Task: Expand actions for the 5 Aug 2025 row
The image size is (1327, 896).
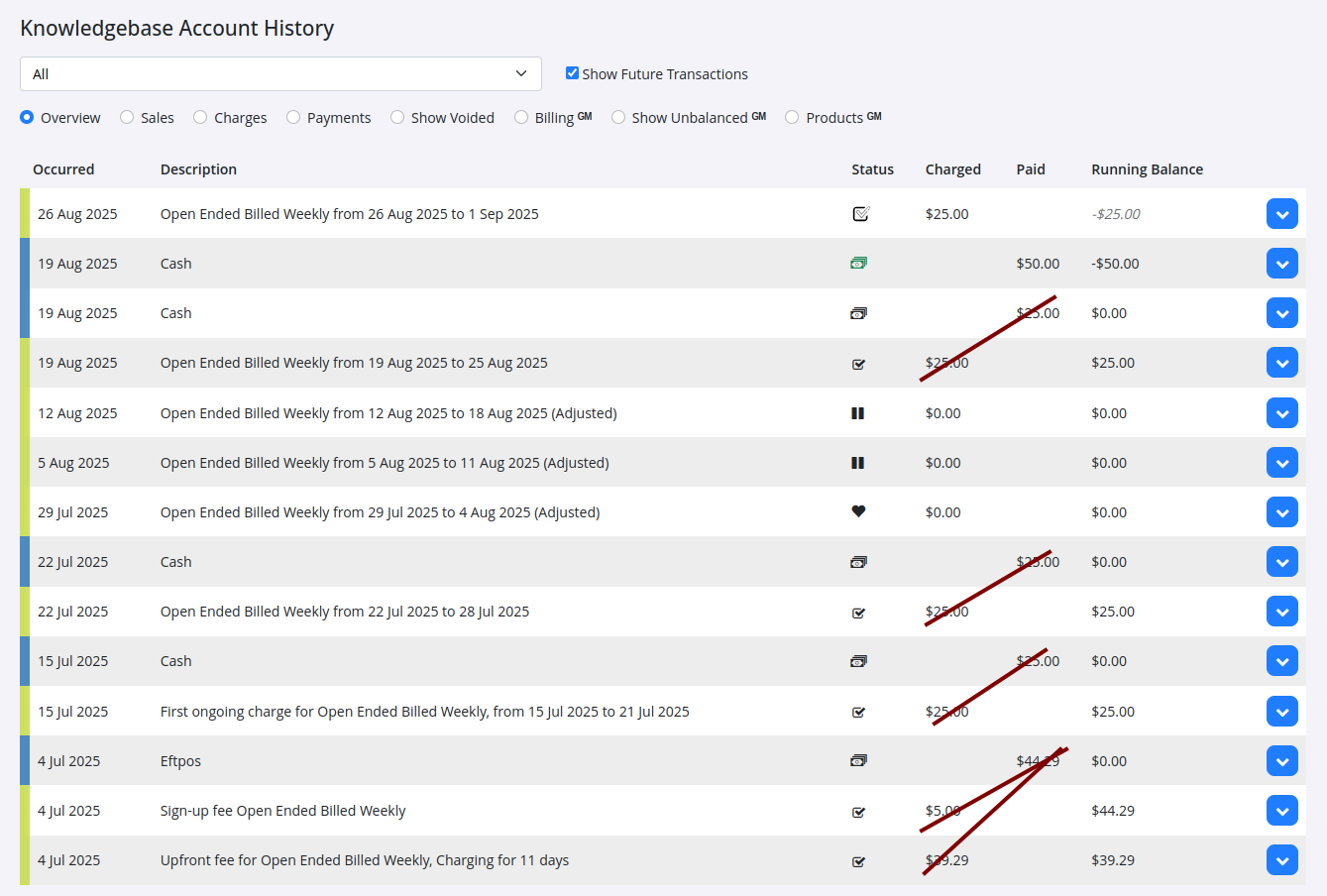Action: tap(1282, 463)
